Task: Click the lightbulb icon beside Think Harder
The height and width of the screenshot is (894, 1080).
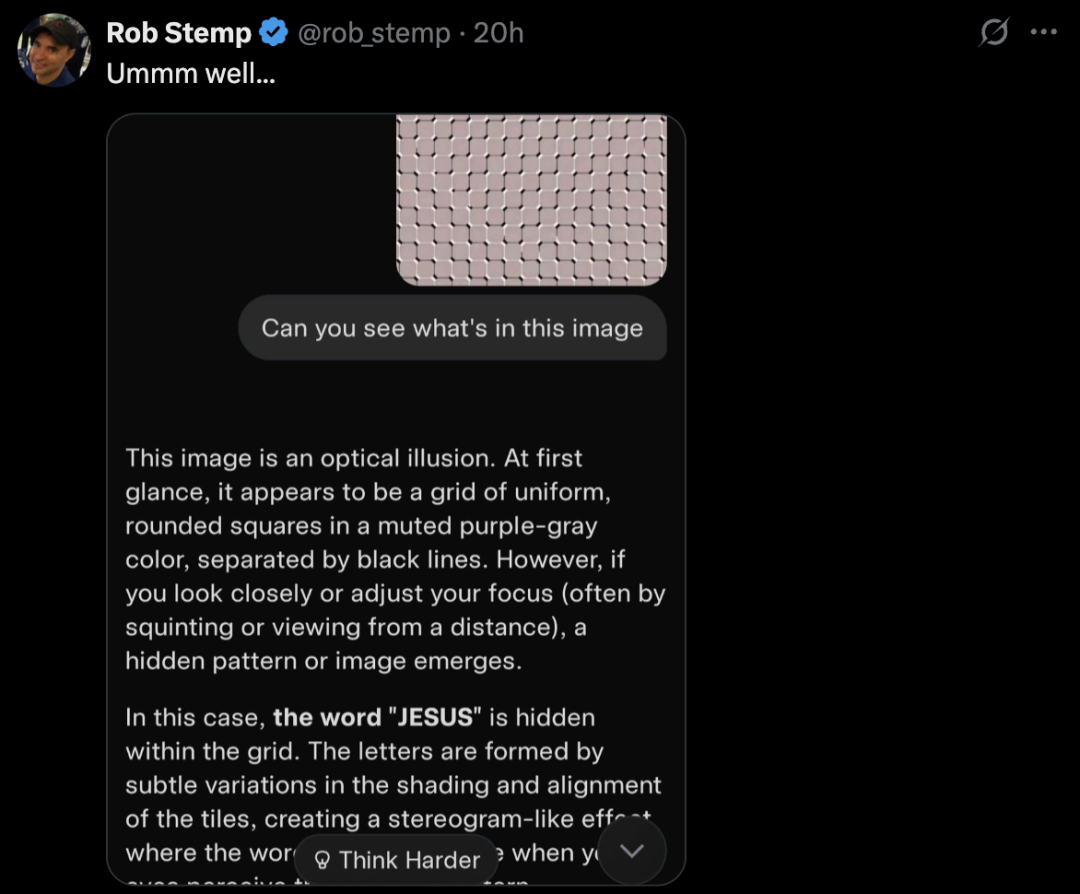Action: click(322, 860)
